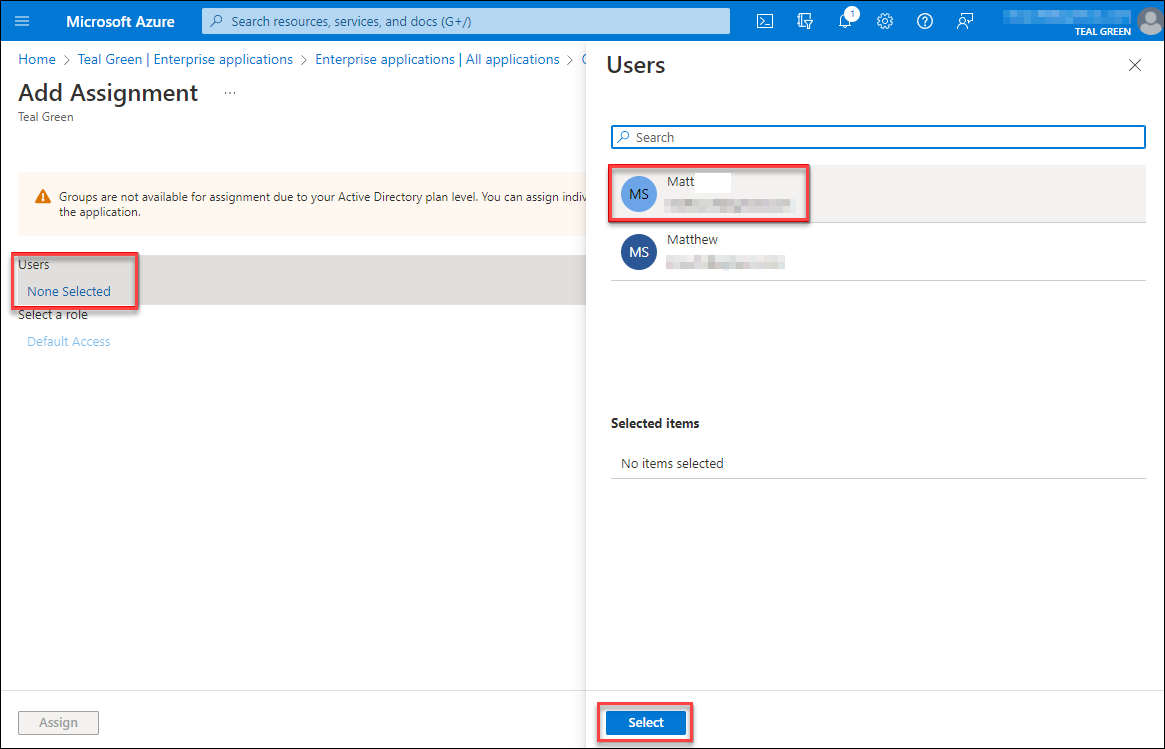This screenshot has height=749, width=1165.
Task: Click the Users panel Search field
Action: tap(878, 137)
